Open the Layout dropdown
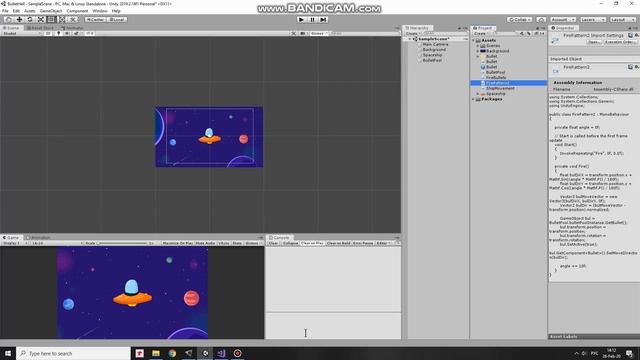 [x=622, y=19]
